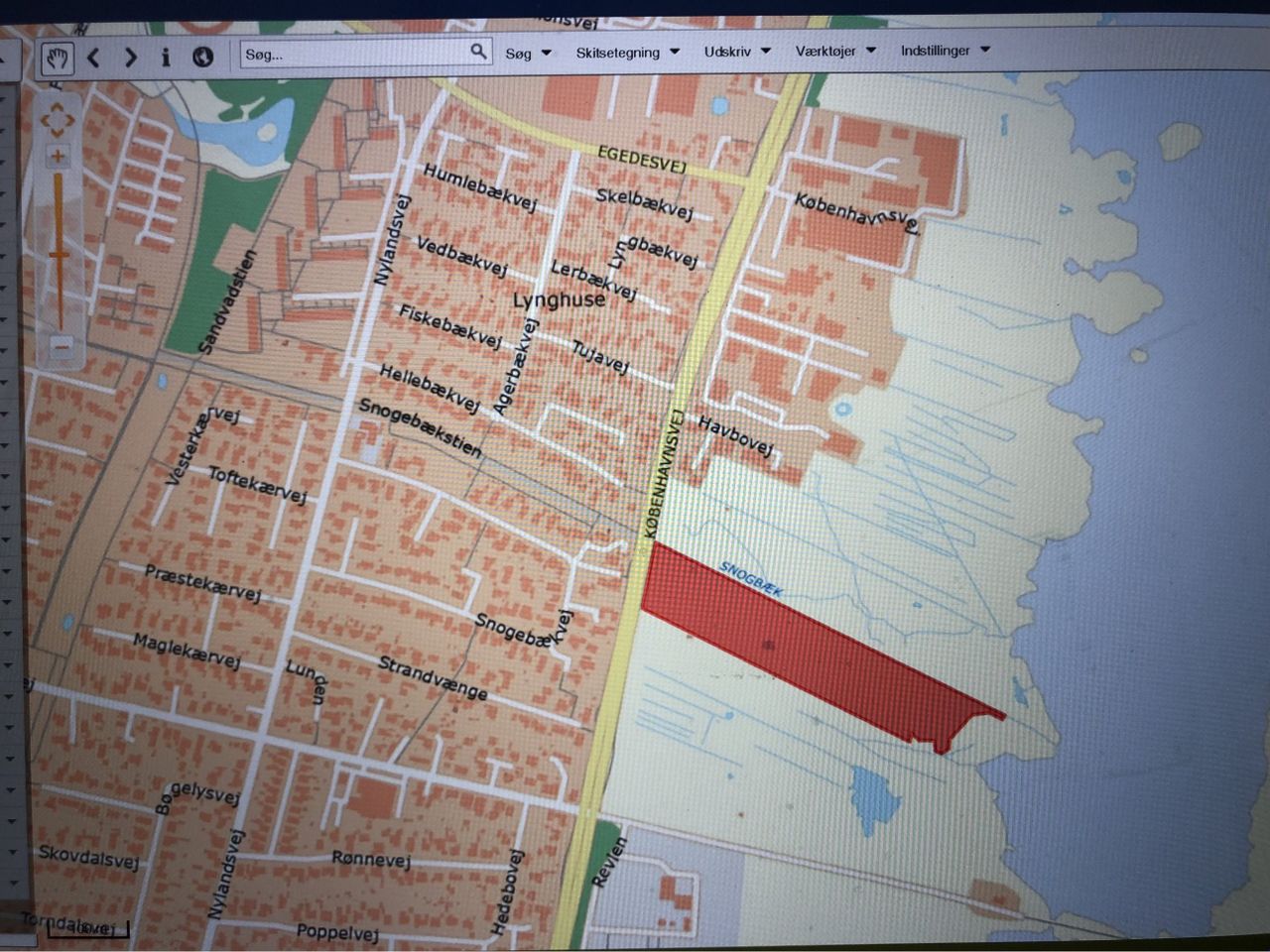Open the Søg dropdown menu
Image resolution: width=1270 pixels, height=952 pixels.
click(528, 54)
